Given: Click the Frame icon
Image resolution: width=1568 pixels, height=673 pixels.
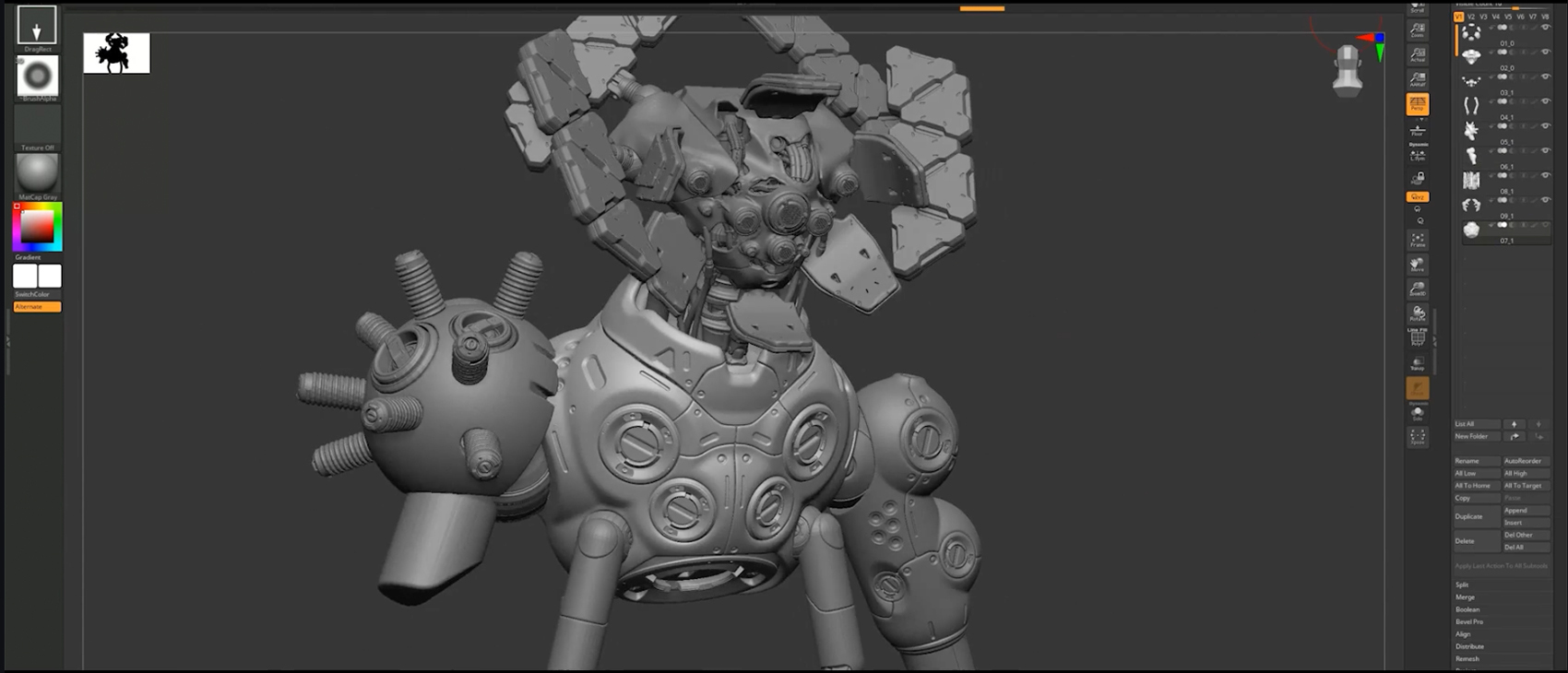Looking at the screenshot, I should (1418, 240).
